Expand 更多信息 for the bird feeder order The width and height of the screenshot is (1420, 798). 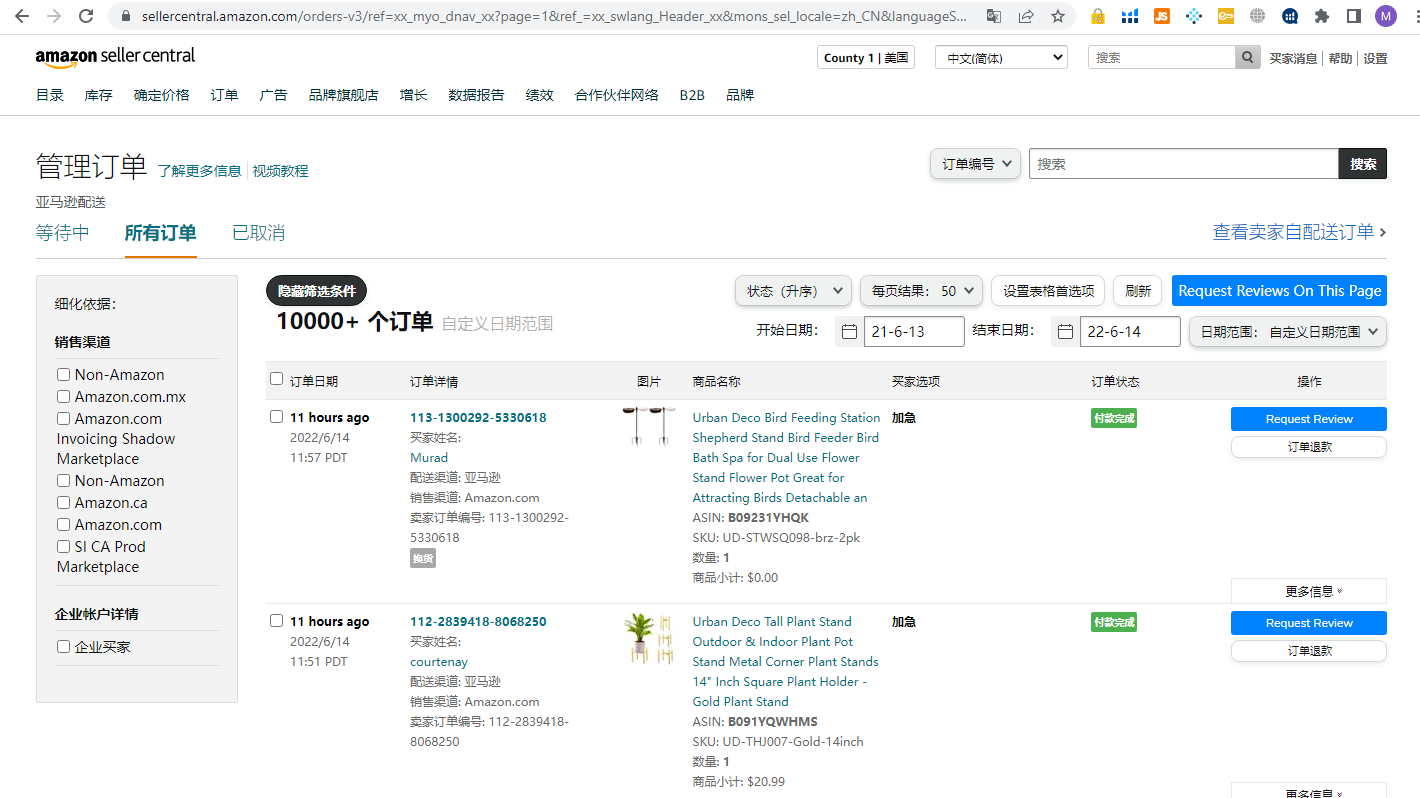click(x=1309, y=591)
